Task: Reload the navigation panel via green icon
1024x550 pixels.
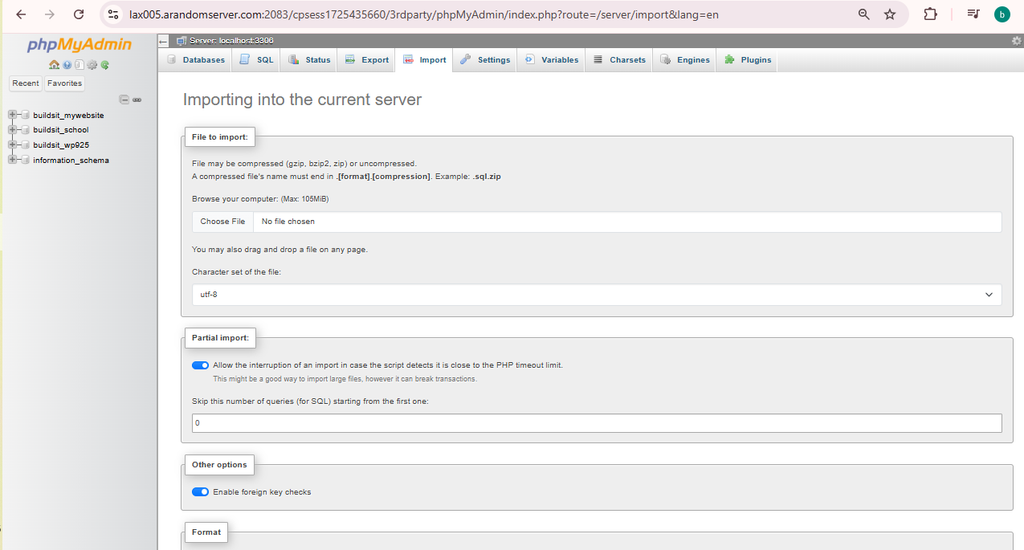Action: [104, 65]
